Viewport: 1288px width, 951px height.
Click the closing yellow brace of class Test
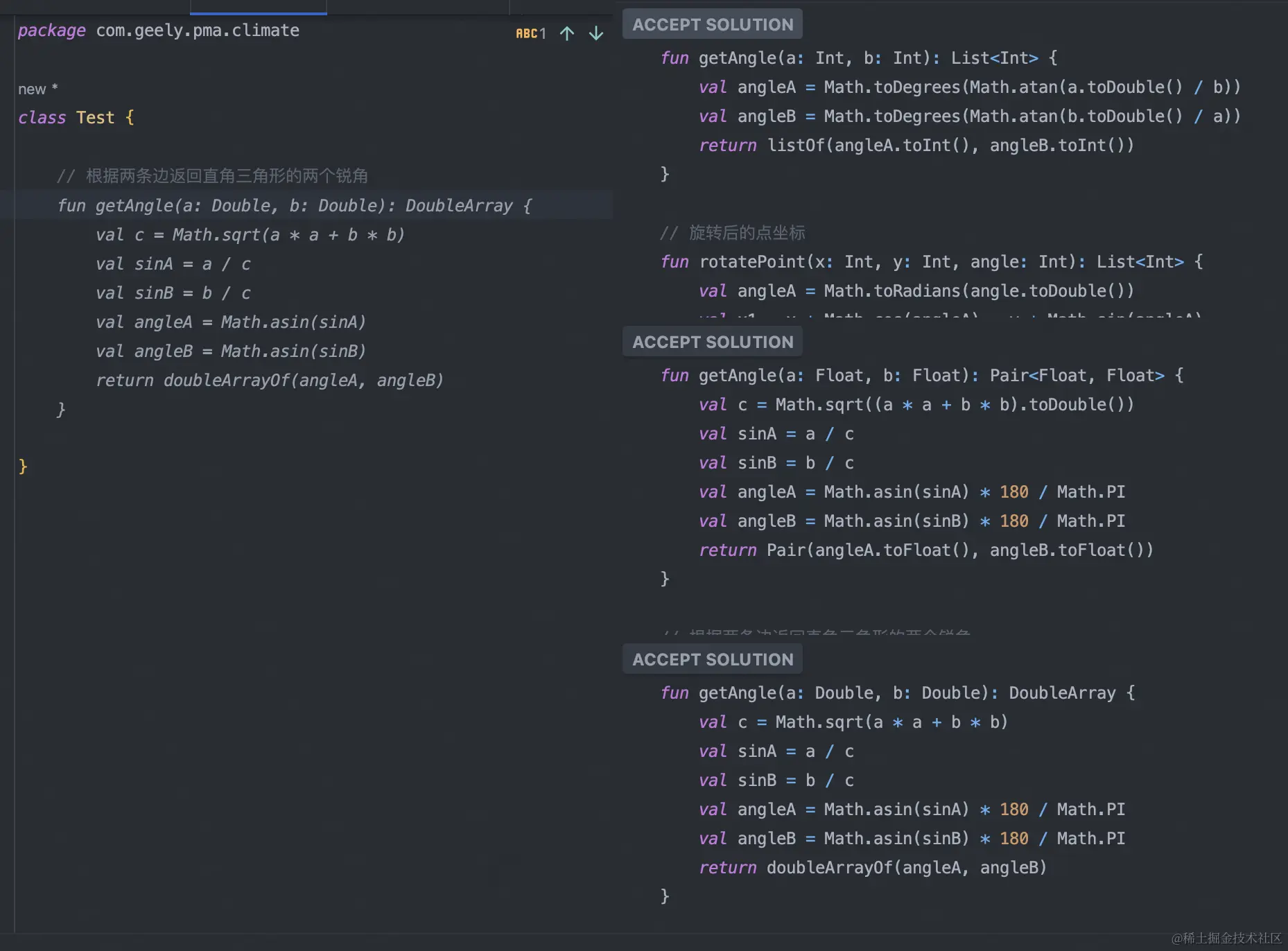tap(23, 466)
